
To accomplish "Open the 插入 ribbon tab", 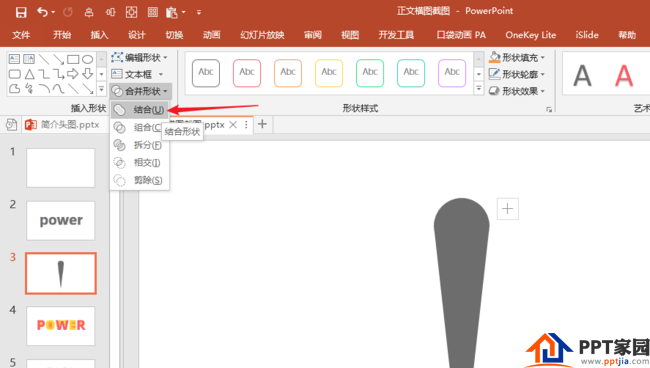I will coord(99,35).
